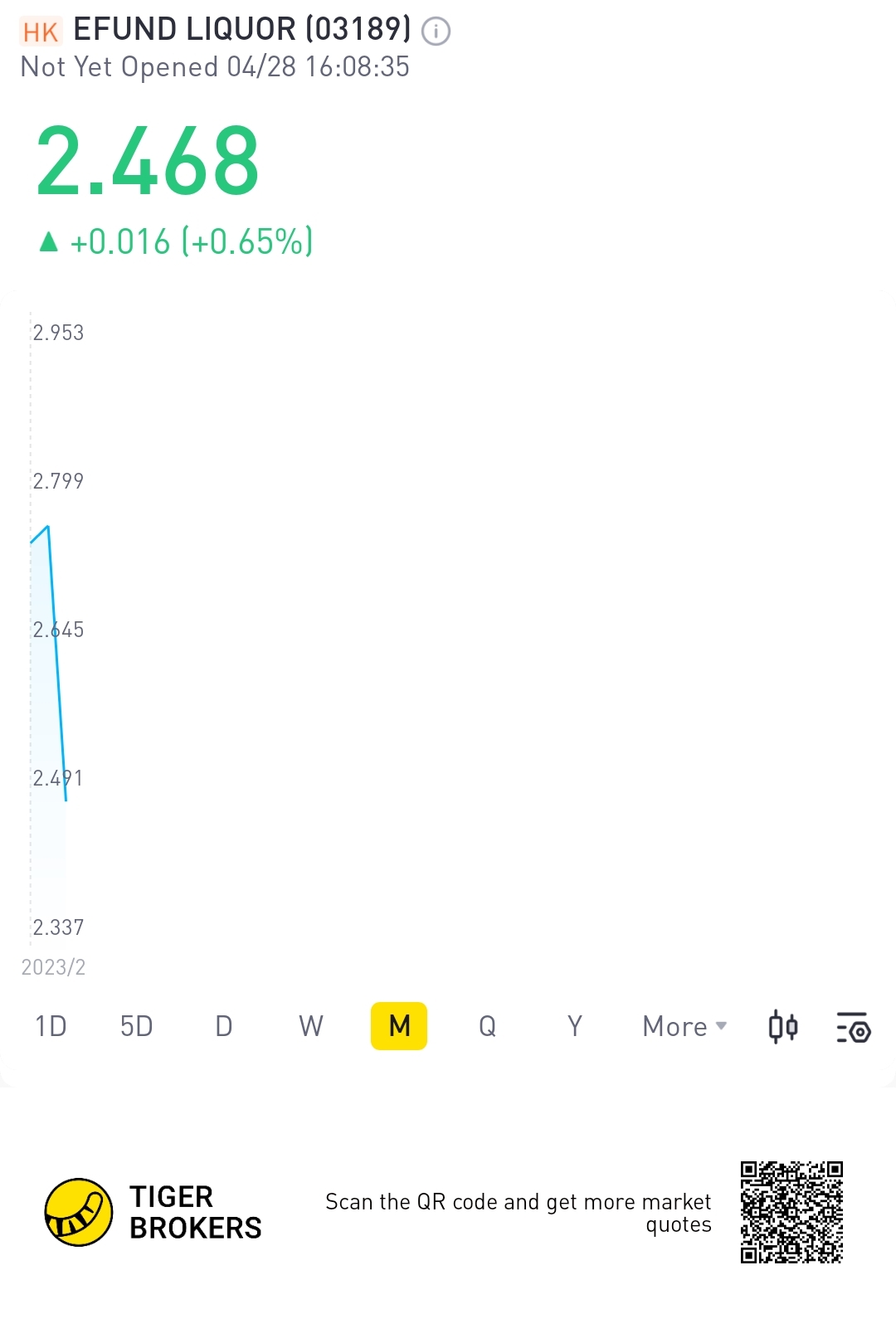Tap the current price 2.468
Viewport: 896px width, 1338px height.
tap(148, 161)
